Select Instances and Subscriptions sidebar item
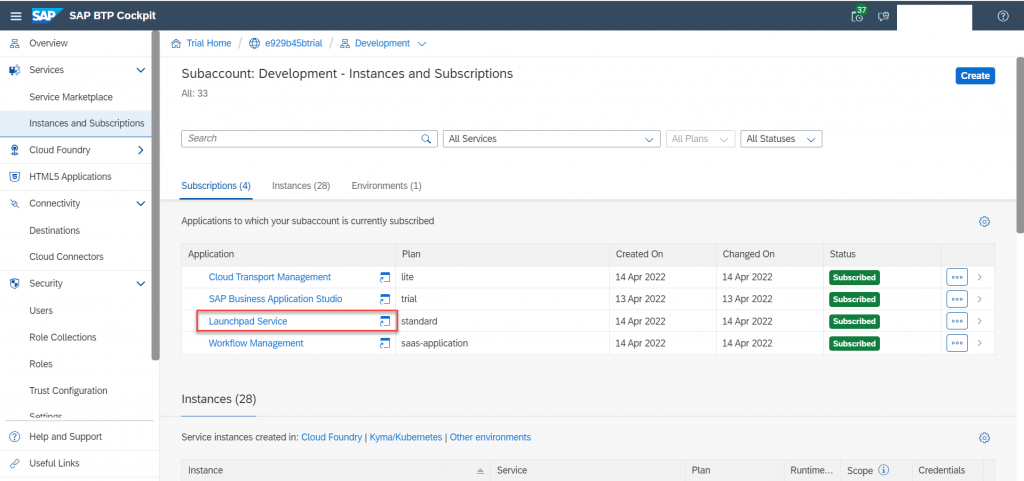The height and width of the screenshot is (481, 1024). pos(76,123)
